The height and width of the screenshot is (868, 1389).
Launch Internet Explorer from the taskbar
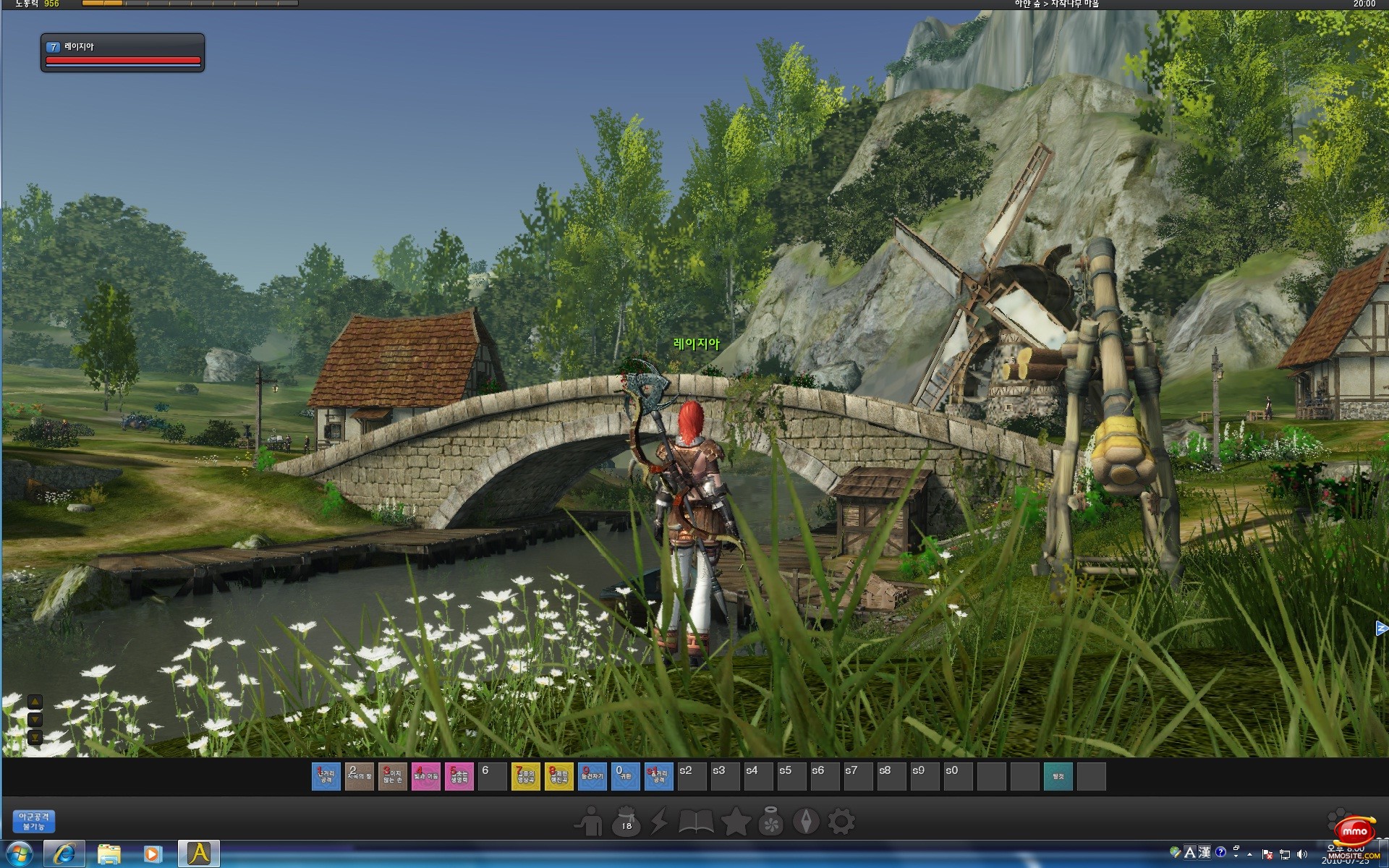[x=64, y=854]
